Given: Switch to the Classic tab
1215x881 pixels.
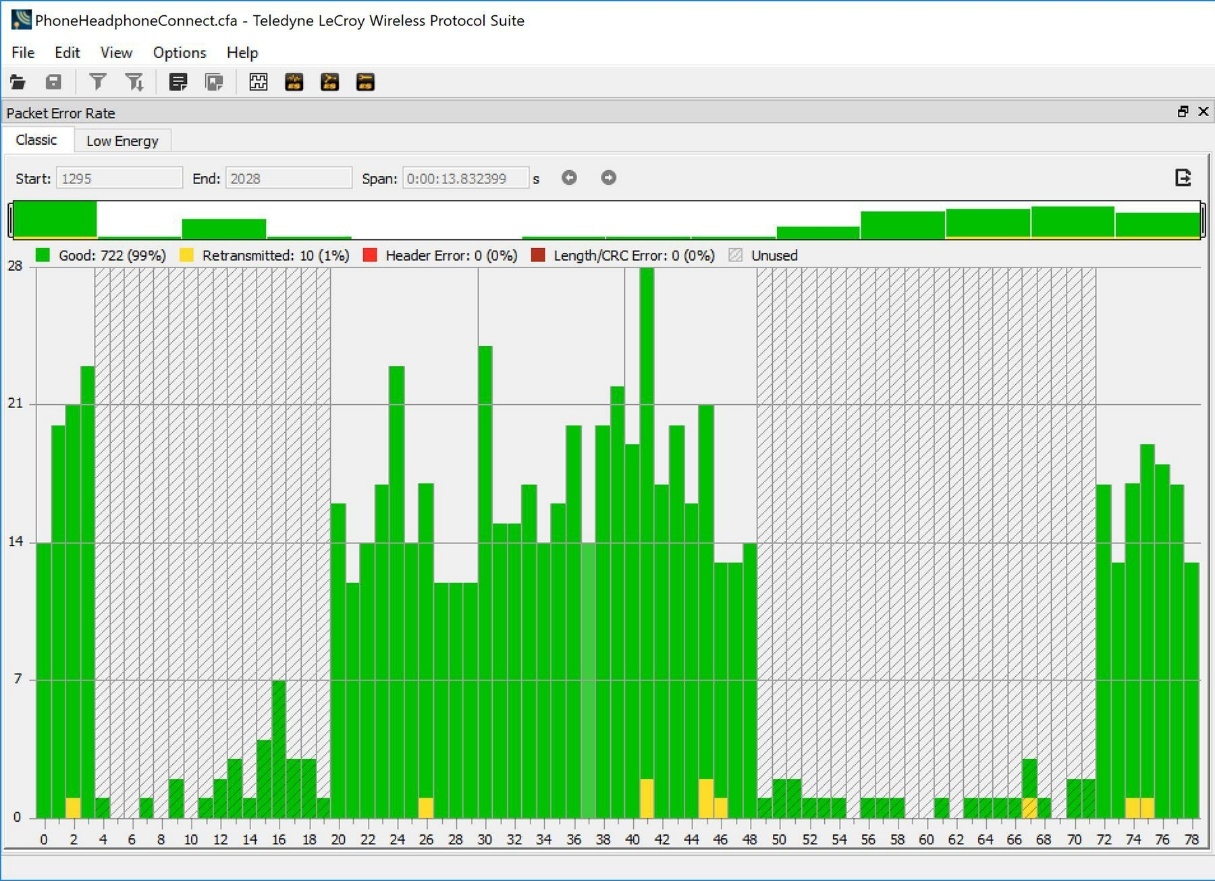Looking at the screenshot, I should [x=37, y=140].
